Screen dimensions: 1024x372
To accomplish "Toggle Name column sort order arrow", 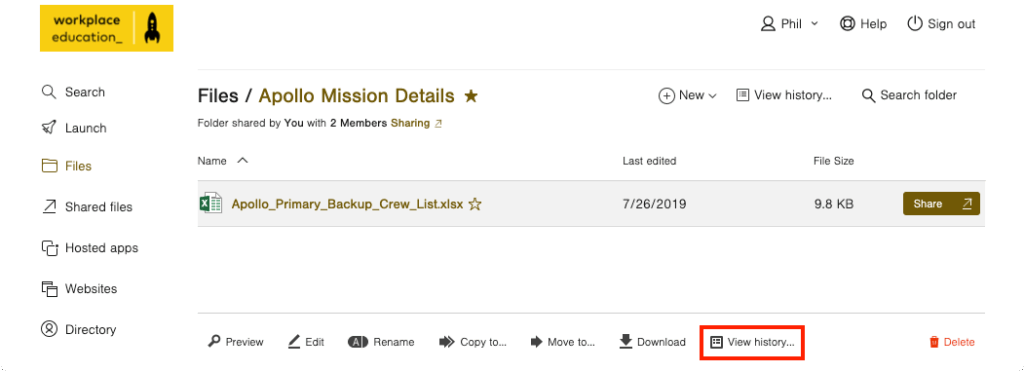I will coord(242,160).
